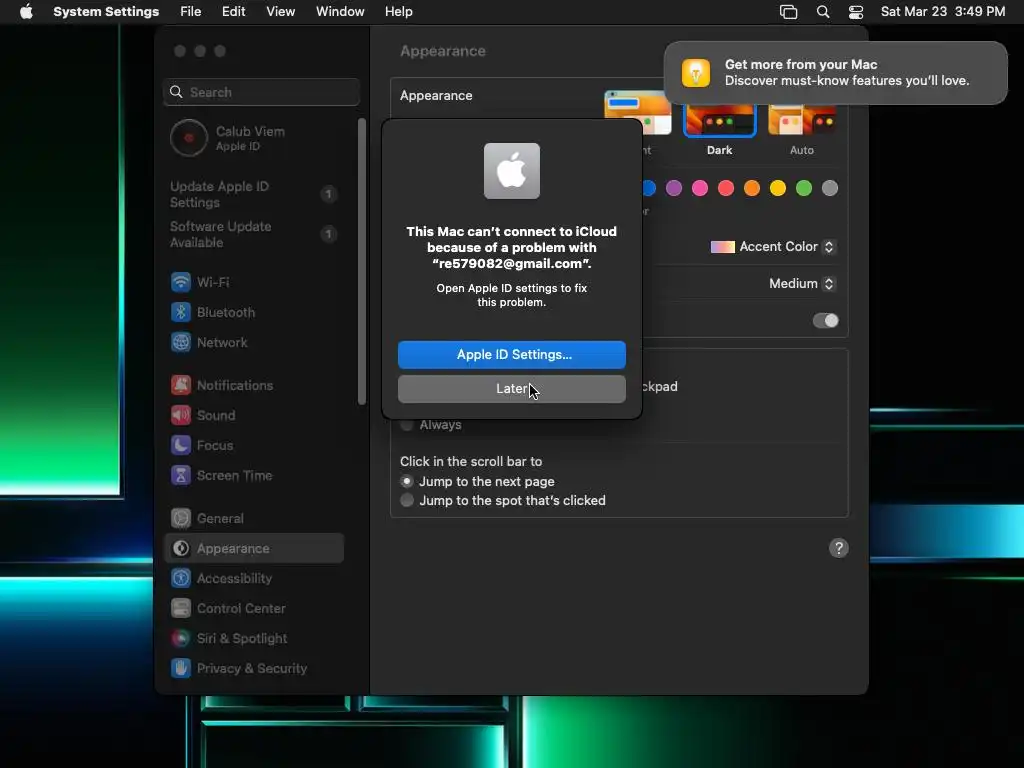Select the Auto appearance thumbnail
This screenshot has width=1024, height=768.
tap(801, 120)
